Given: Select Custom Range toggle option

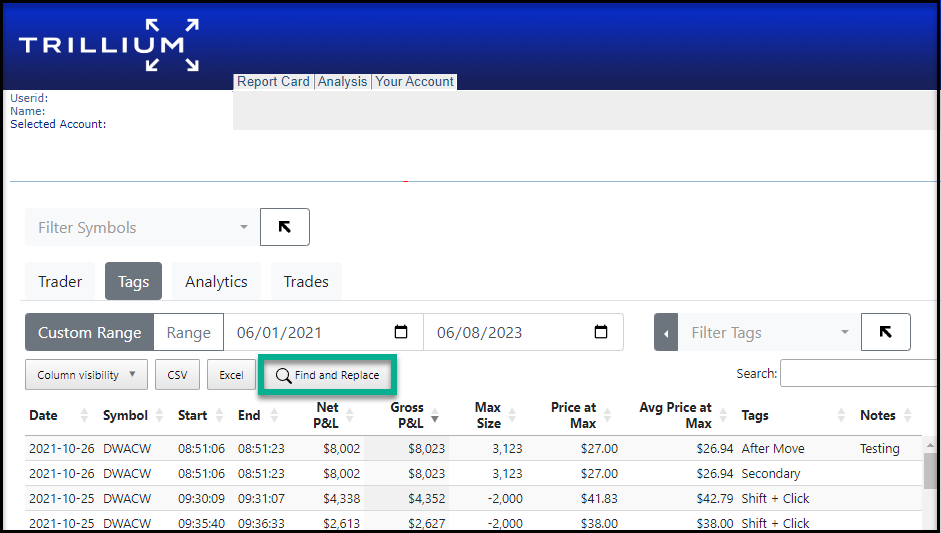Looking at the screenshot, I should point(90,332).
